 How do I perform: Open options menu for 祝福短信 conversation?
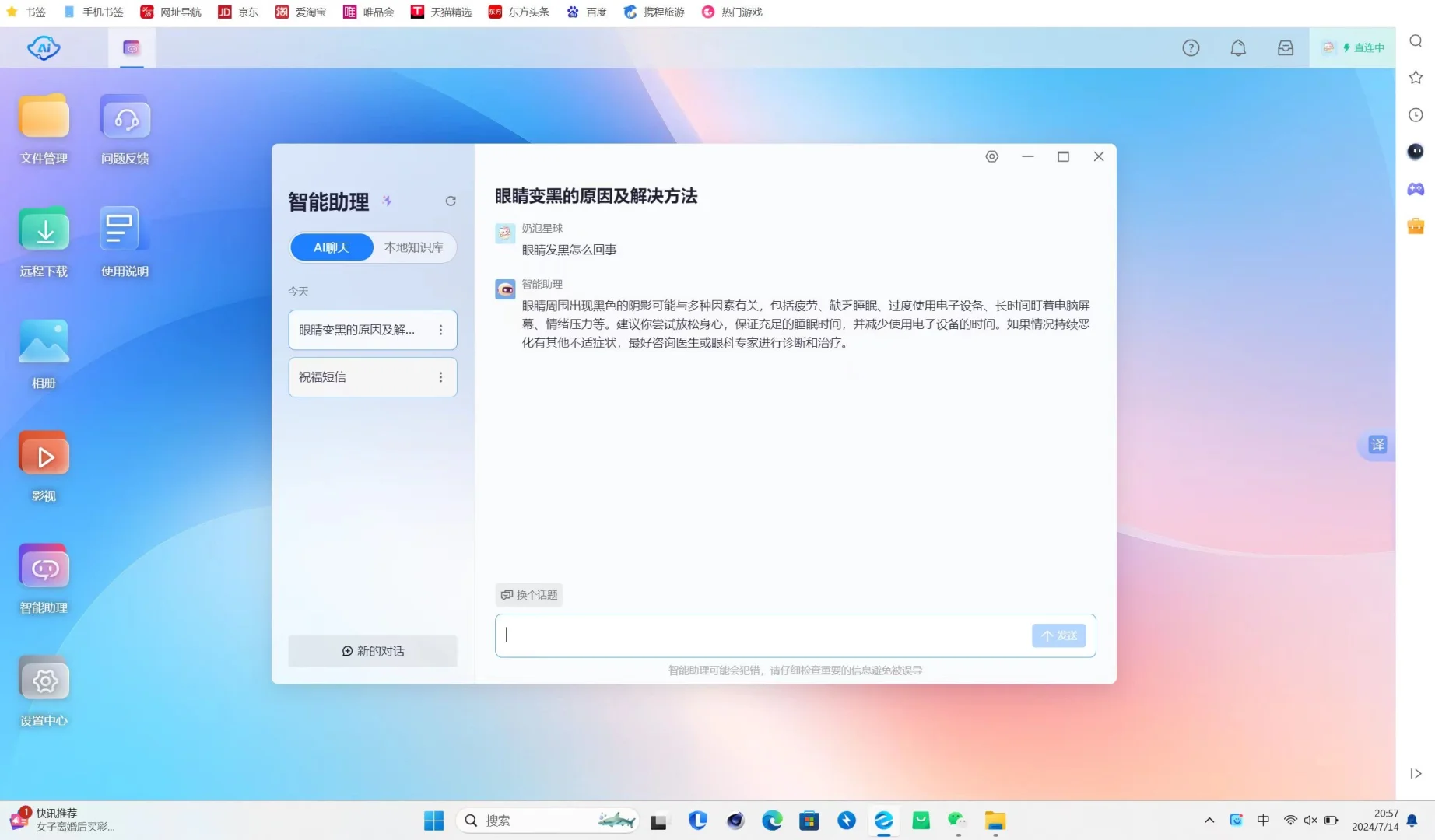point(440,376)
